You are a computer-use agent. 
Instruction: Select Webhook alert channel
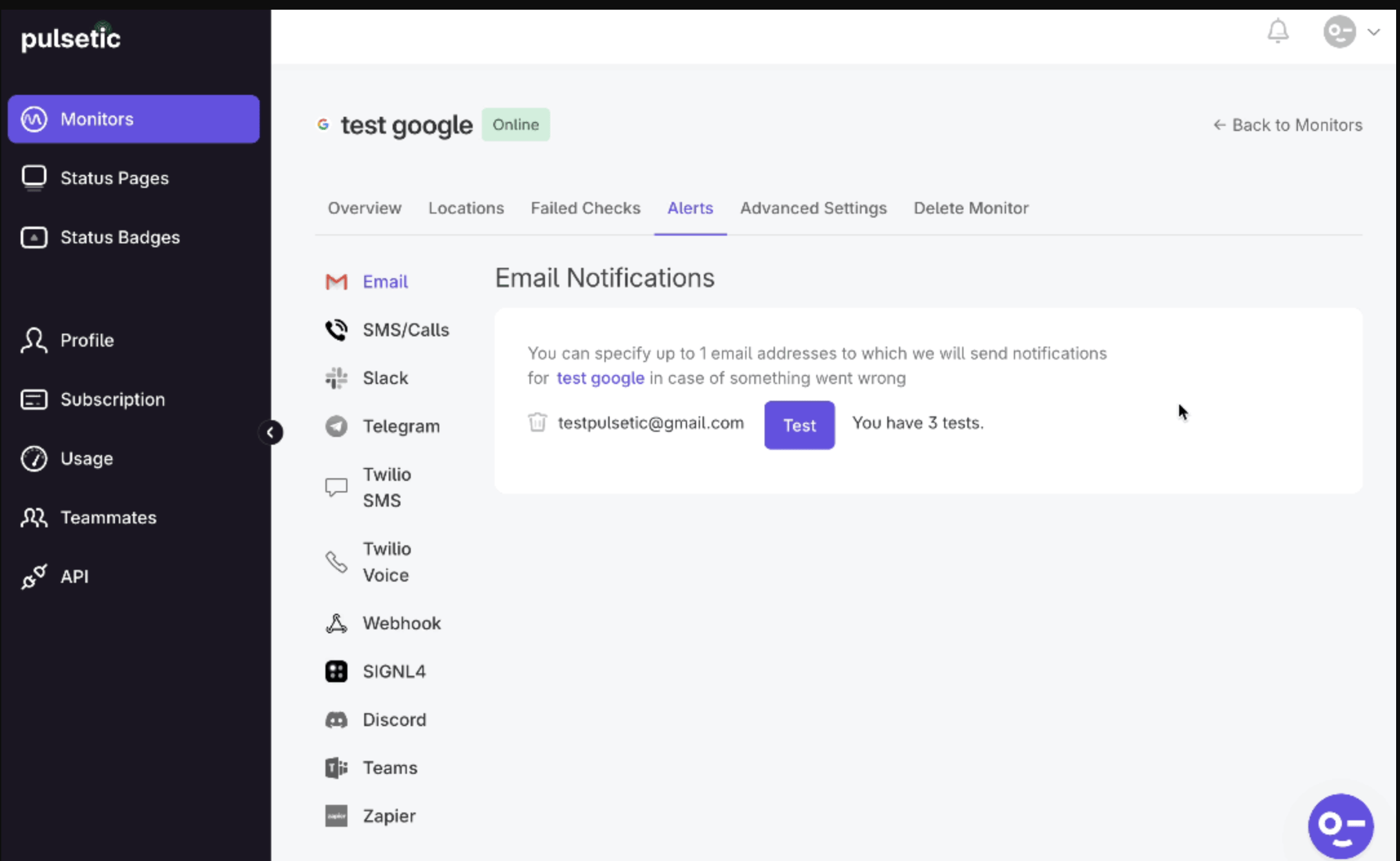click(402, 623)
